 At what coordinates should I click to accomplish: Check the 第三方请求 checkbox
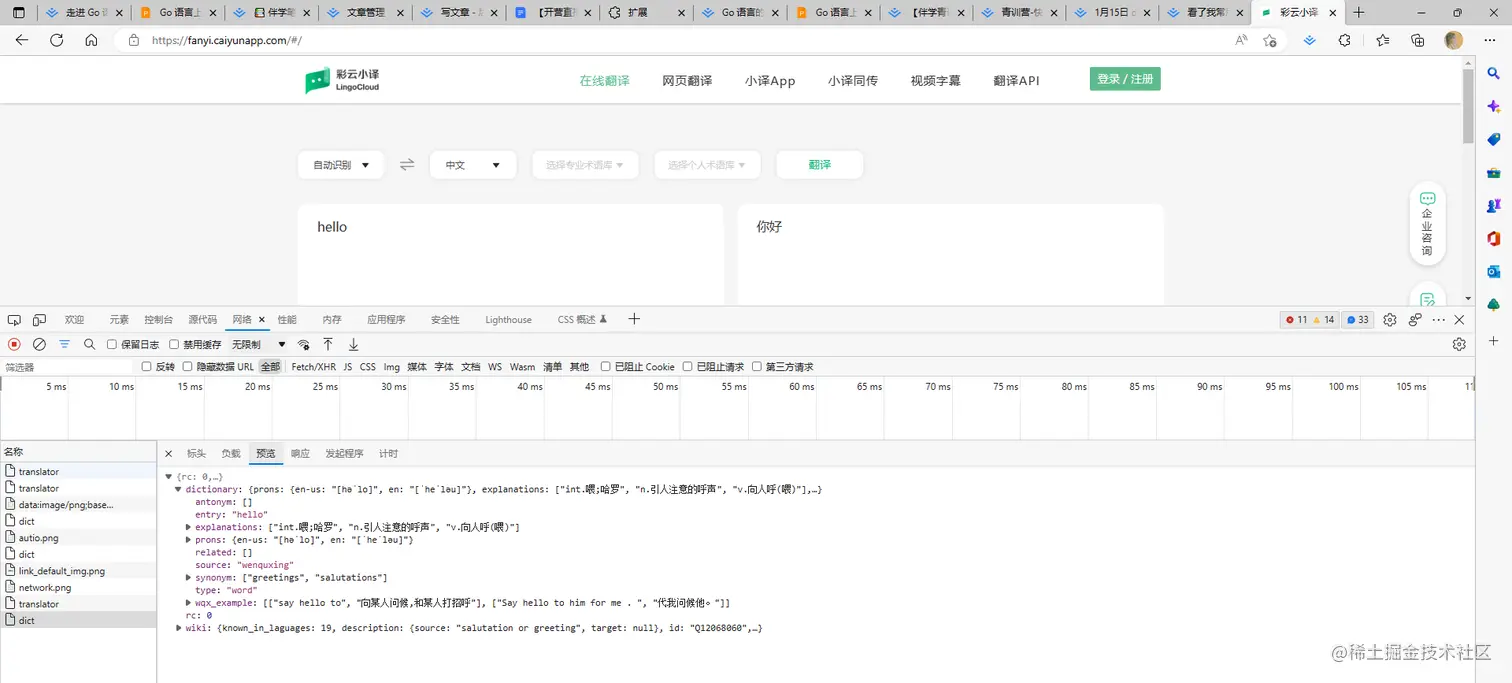coord(757,367)
